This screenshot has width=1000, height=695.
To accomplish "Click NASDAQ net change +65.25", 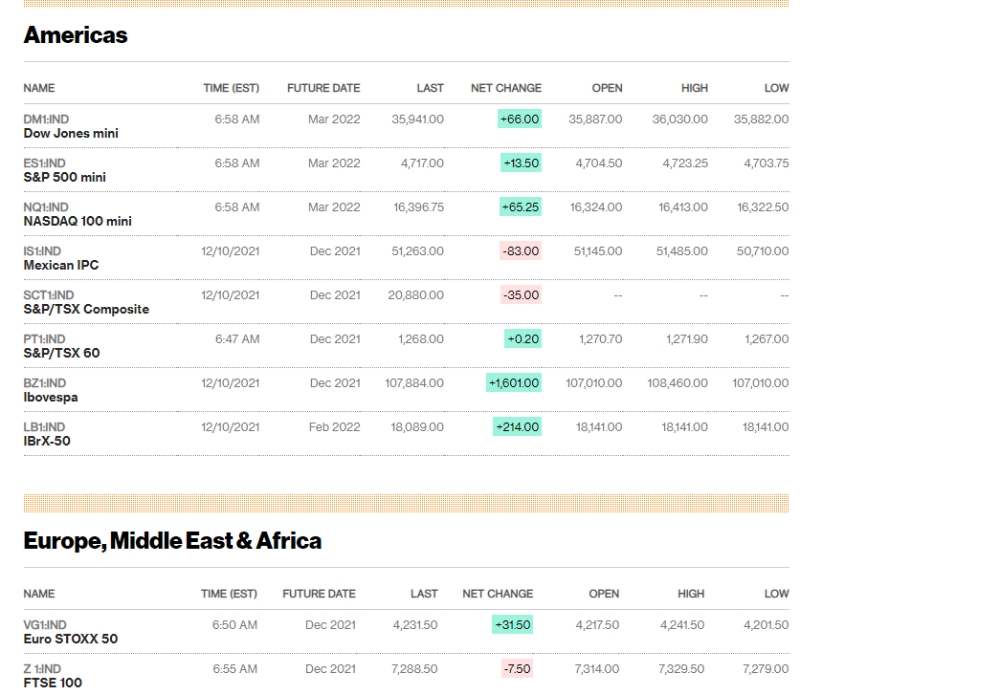I will tap(520, 207).
